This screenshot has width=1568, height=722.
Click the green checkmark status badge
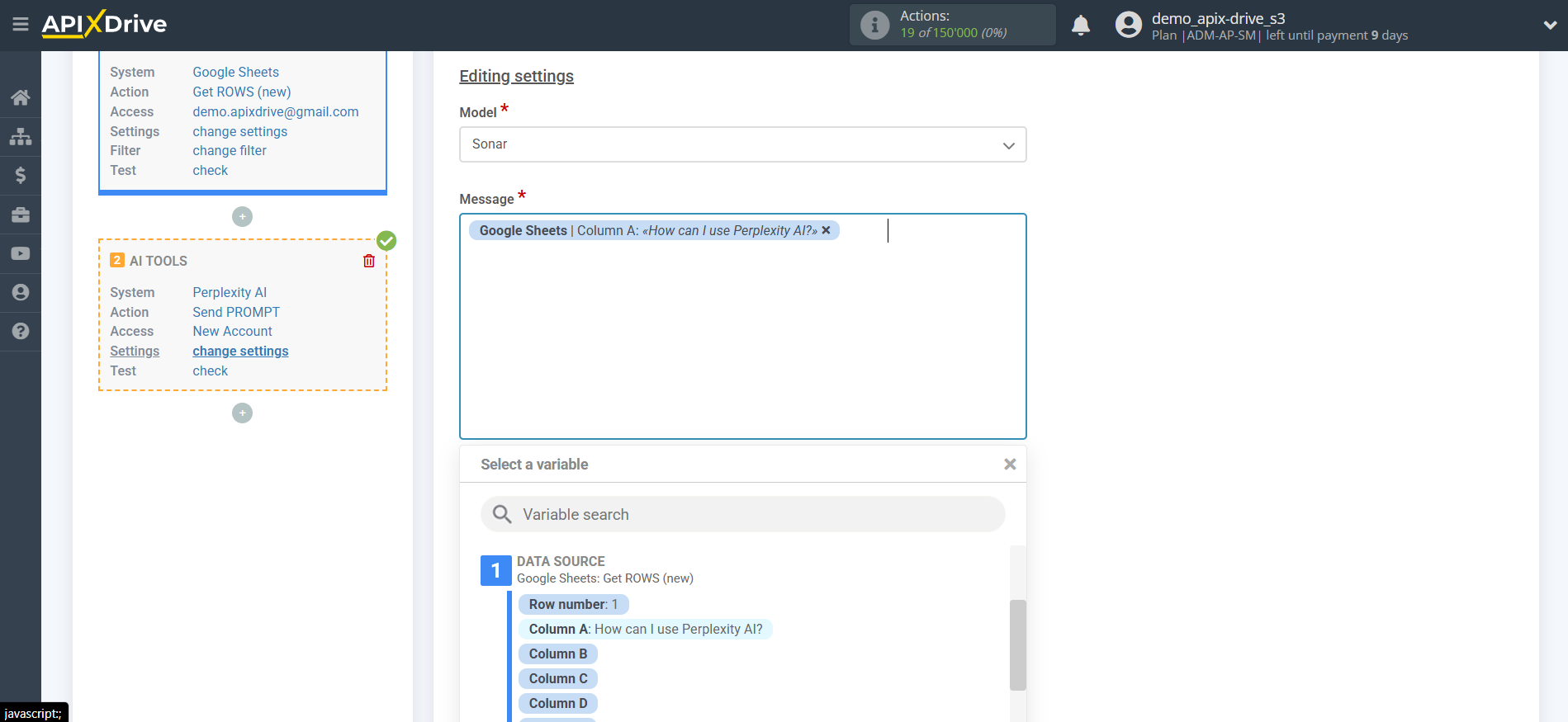tap(386, 241)
